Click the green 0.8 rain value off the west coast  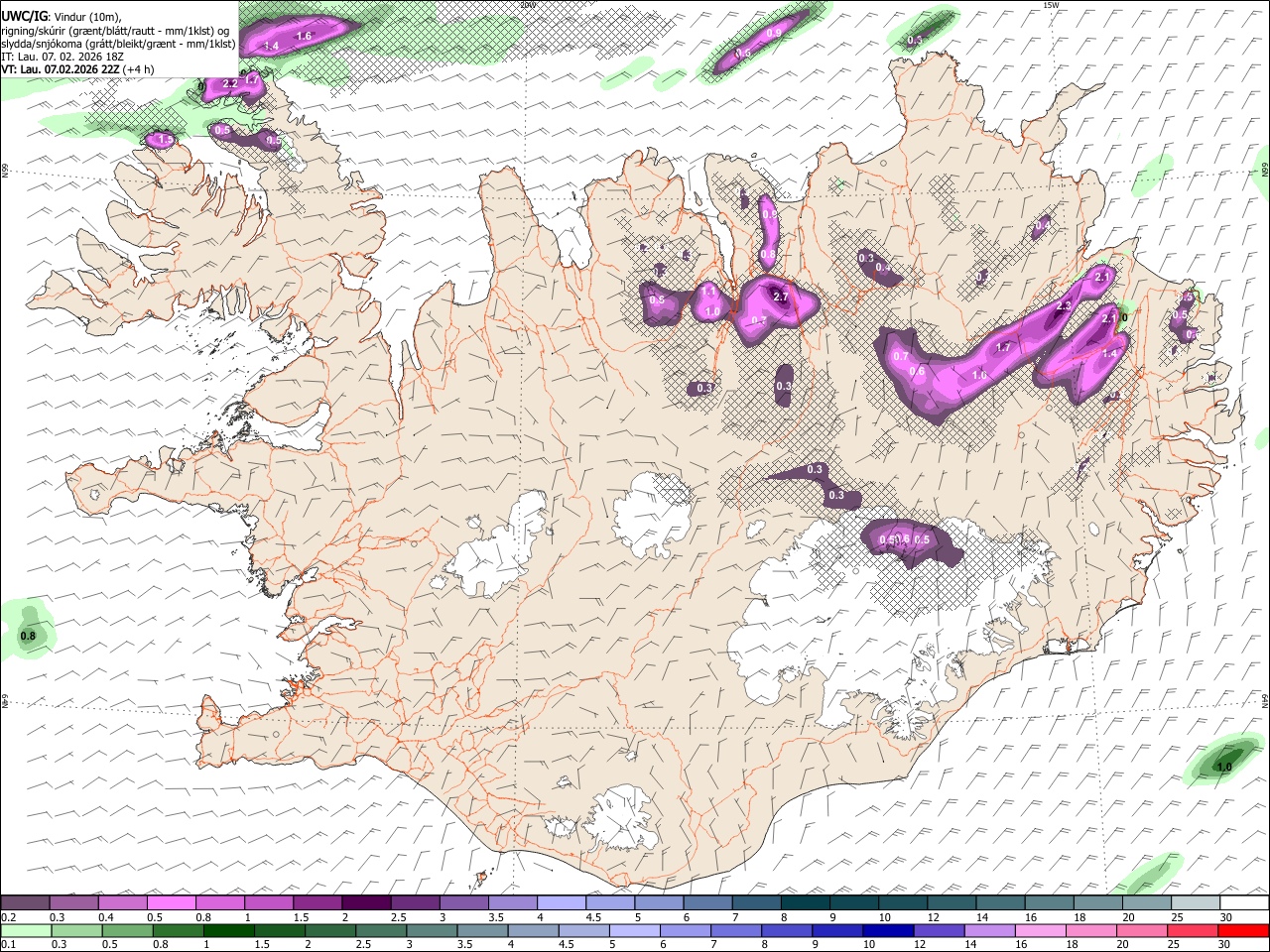point(28,636)
